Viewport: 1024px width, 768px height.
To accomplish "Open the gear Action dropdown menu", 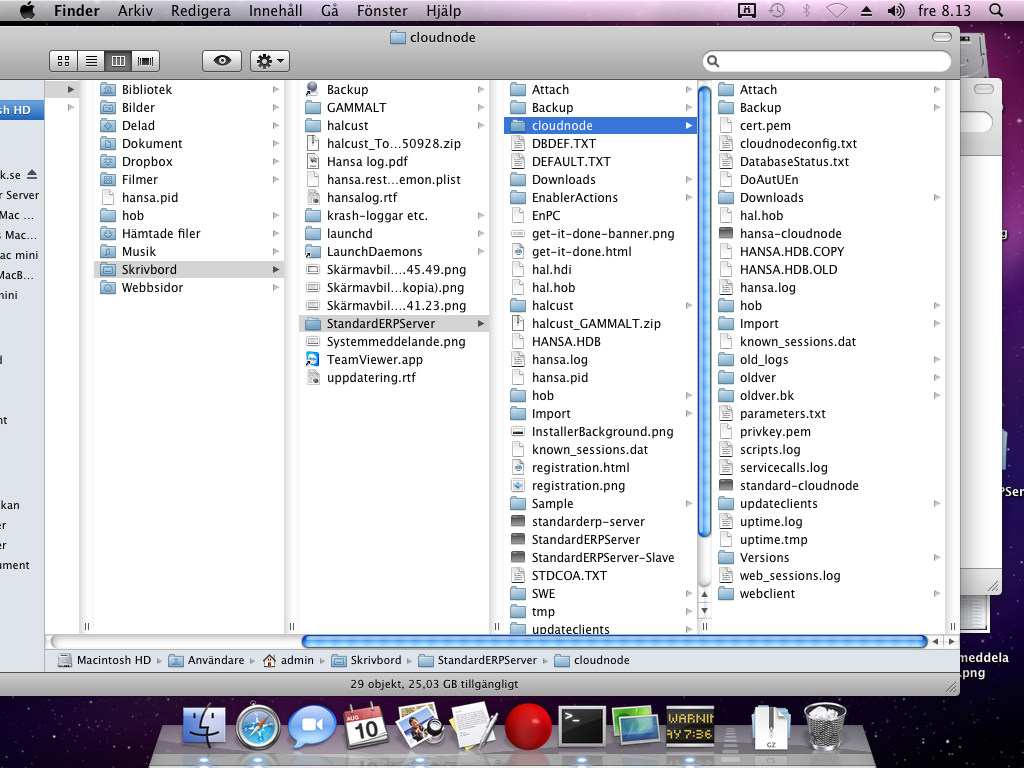I will (270, 61).
